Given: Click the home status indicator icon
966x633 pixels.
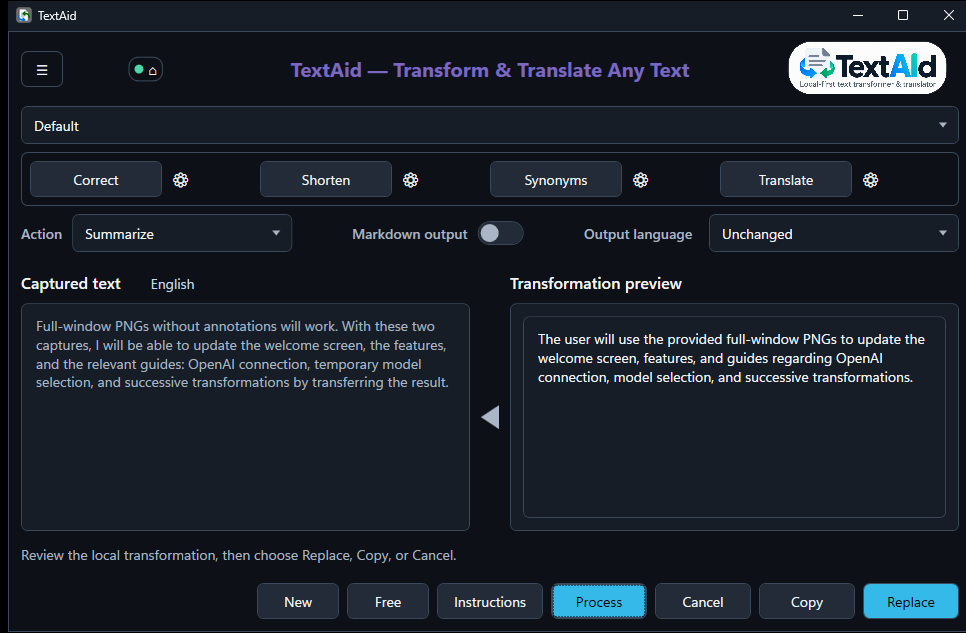Looking at the screenshot, I should [145, 70].
